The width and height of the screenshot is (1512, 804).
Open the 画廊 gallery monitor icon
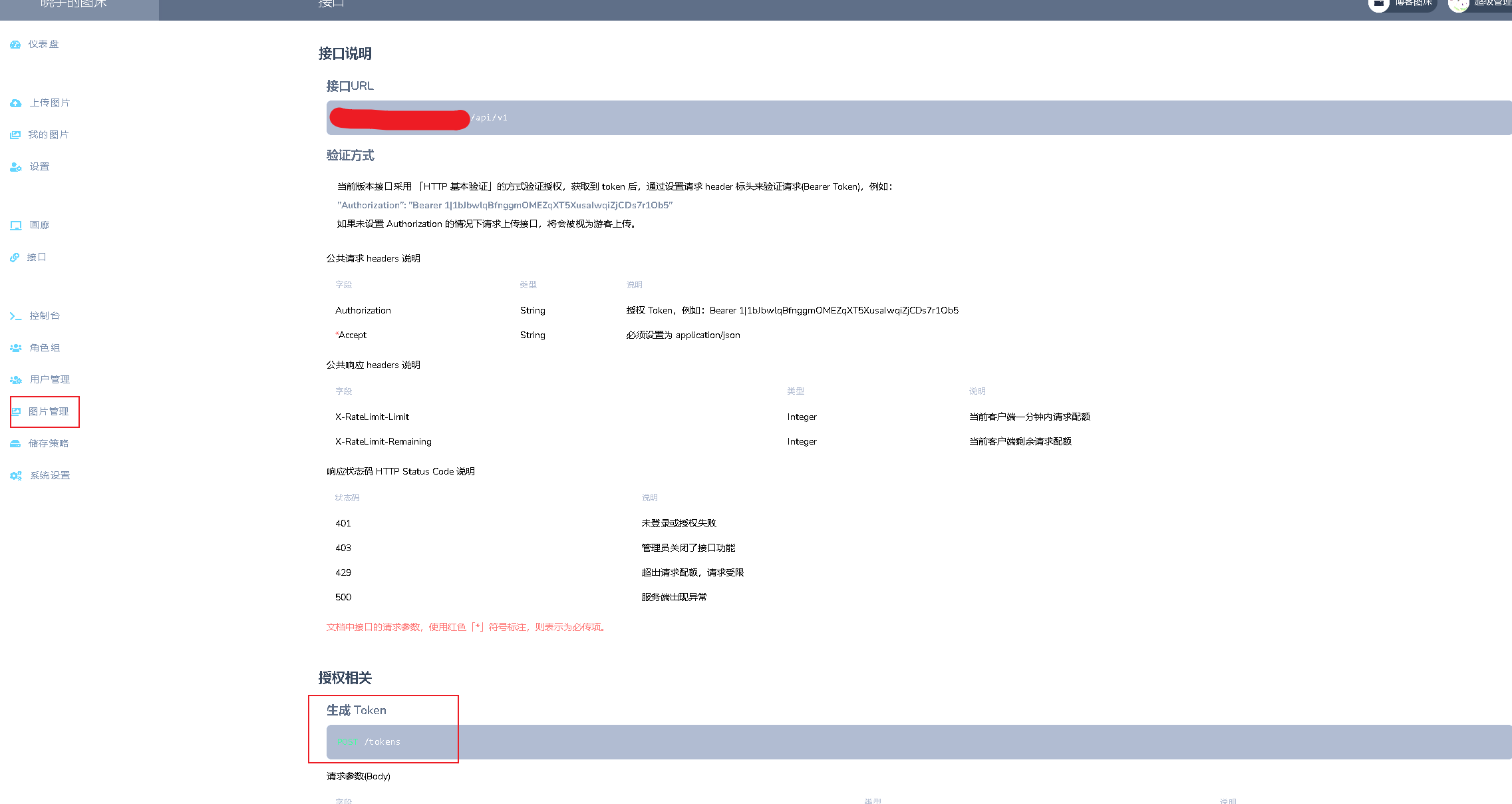(15, 225)
